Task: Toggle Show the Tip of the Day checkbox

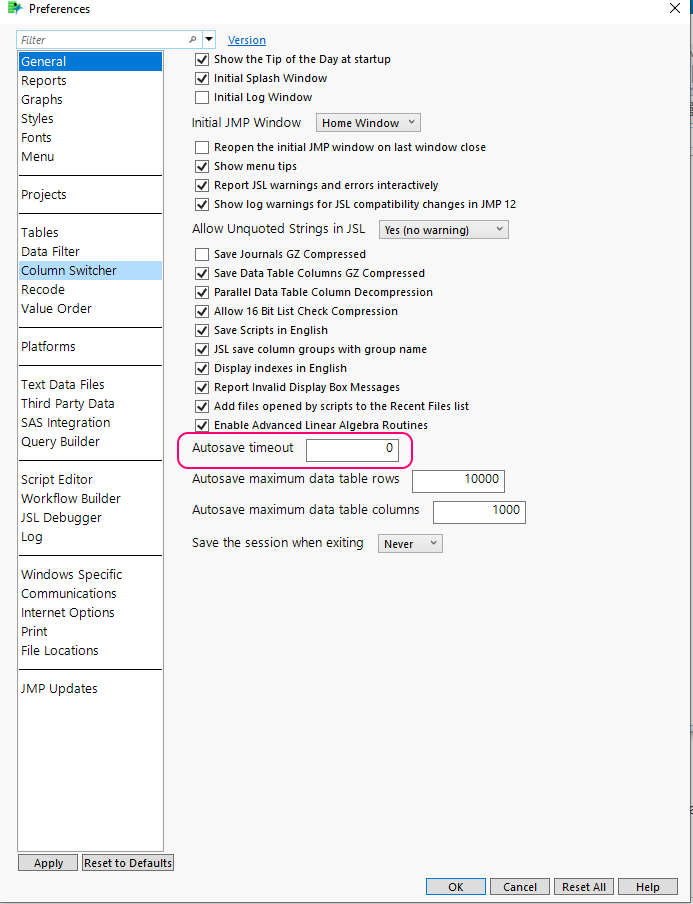Action: pyautogui.click(x=202, y=59)
